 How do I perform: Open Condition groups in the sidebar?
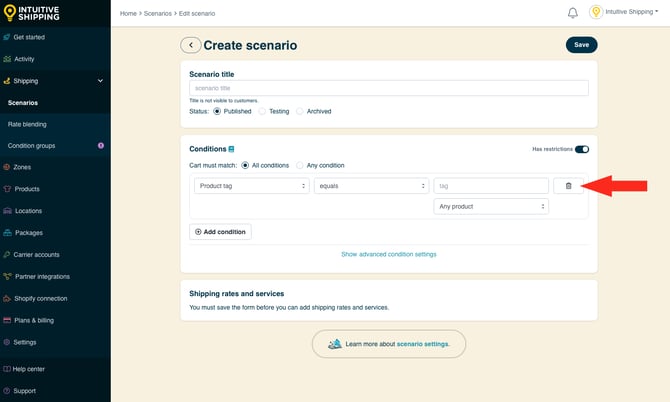pos(31,146)
